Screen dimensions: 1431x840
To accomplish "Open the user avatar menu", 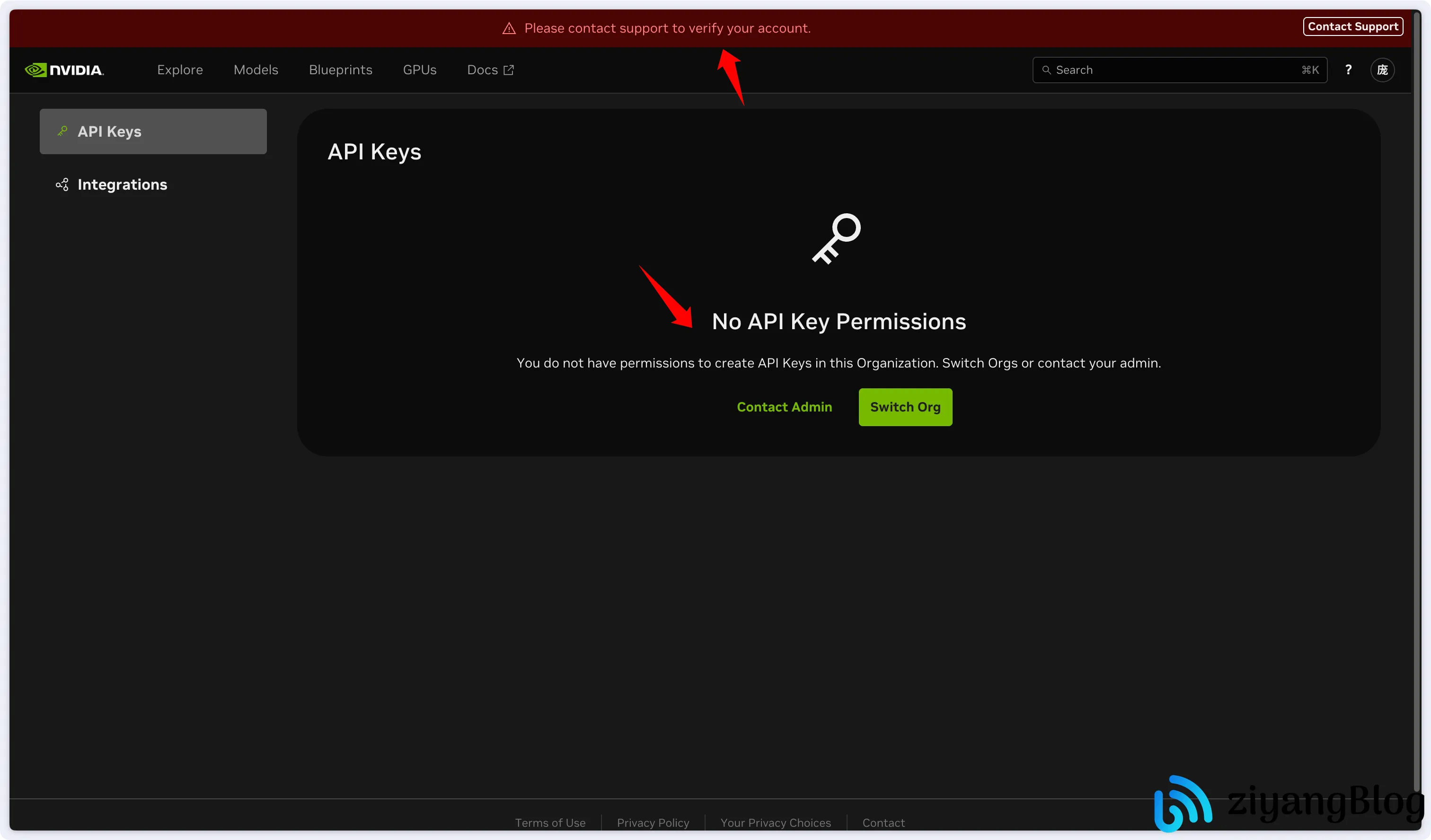I will tap(1383, 69).
